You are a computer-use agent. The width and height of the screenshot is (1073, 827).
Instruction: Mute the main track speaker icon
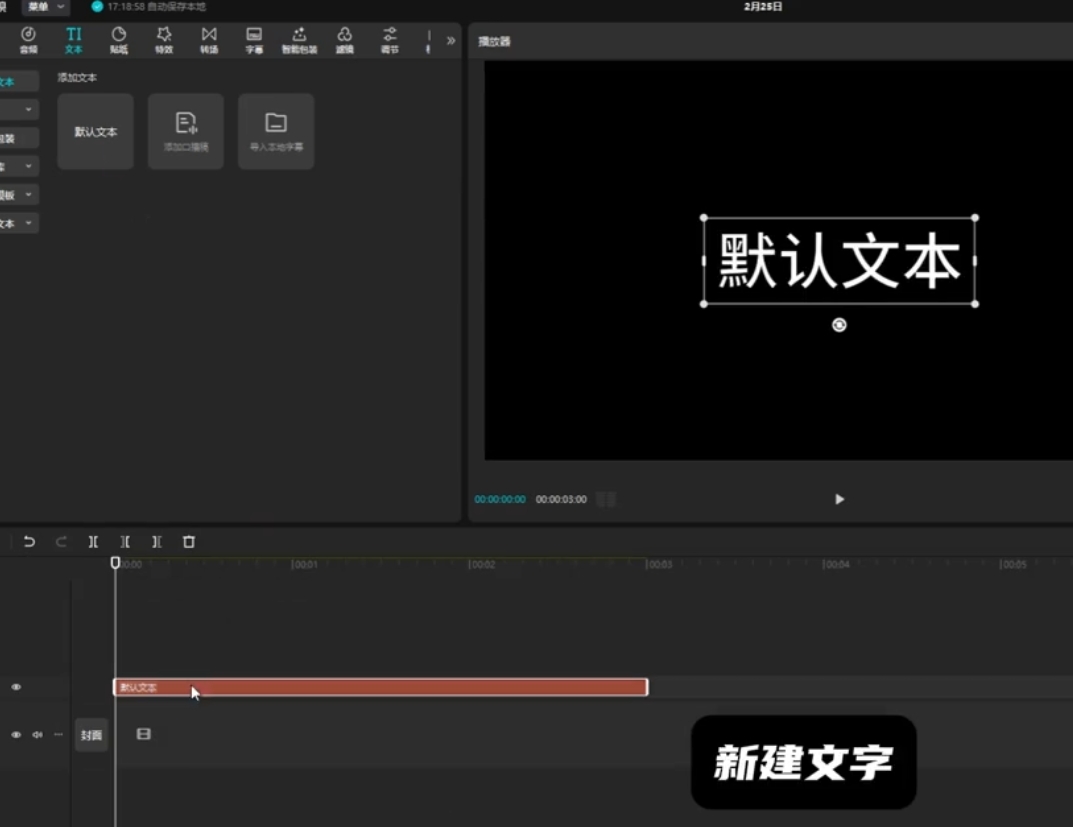(37, 735)
